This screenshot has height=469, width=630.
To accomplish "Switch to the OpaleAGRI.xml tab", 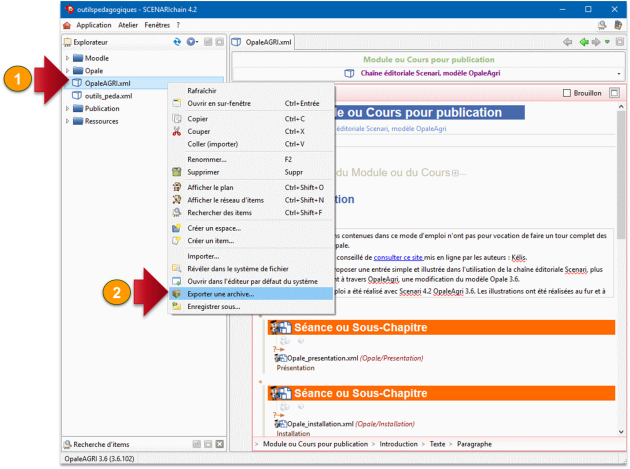I will pos(263,42).
